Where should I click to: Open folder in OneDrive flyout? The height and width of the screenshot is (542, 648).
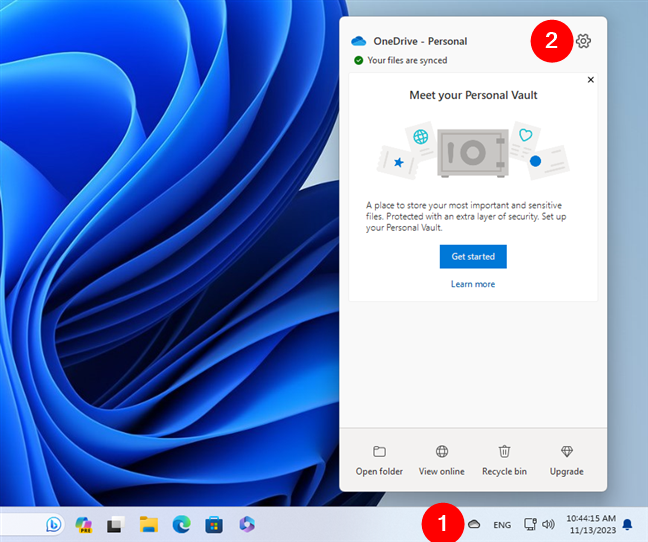379,461
